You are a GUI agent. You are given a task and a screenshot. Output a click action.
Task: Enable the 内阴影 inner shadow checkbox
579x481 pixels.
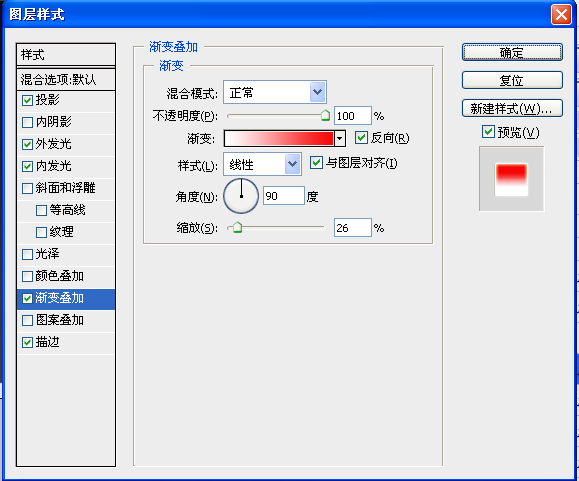pos(27,122)
